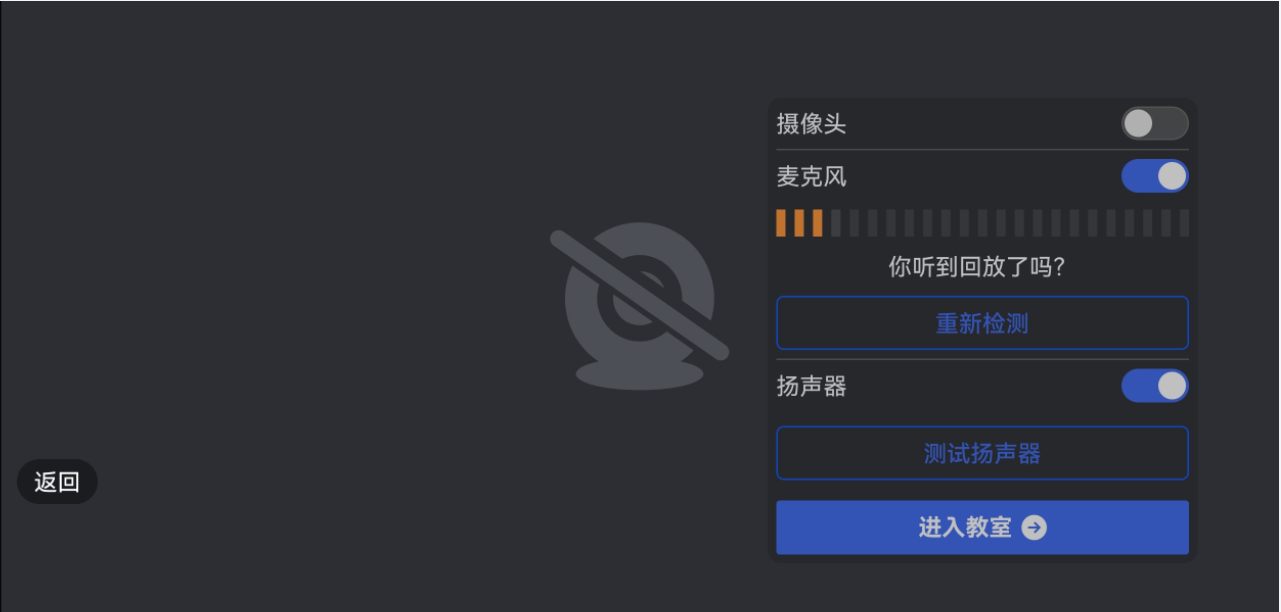Screen dimensions: 1281x612
Task: Click the arrow icon inside 进入教室 button
Action: (x=1034, y=527)
